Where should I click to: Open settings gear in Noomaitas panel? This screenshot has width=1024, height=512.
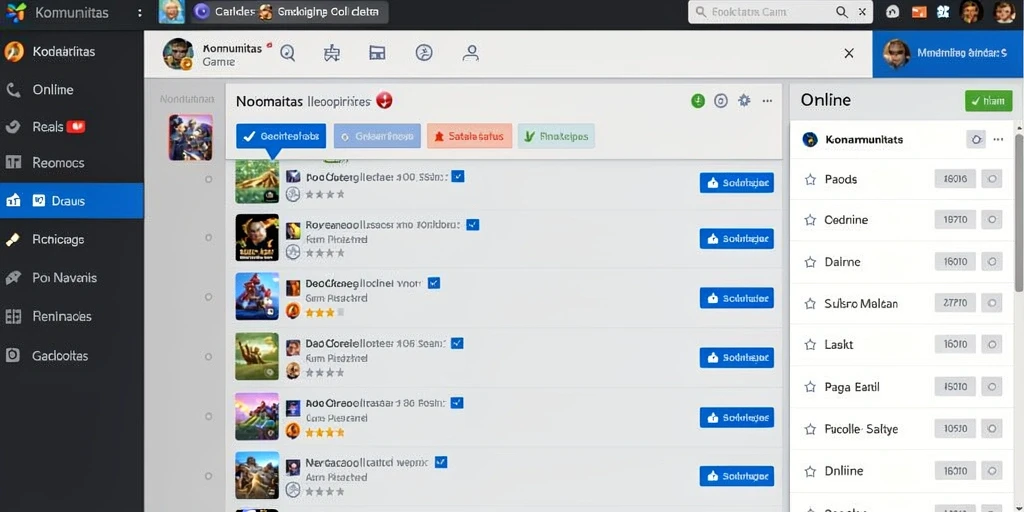744,101
